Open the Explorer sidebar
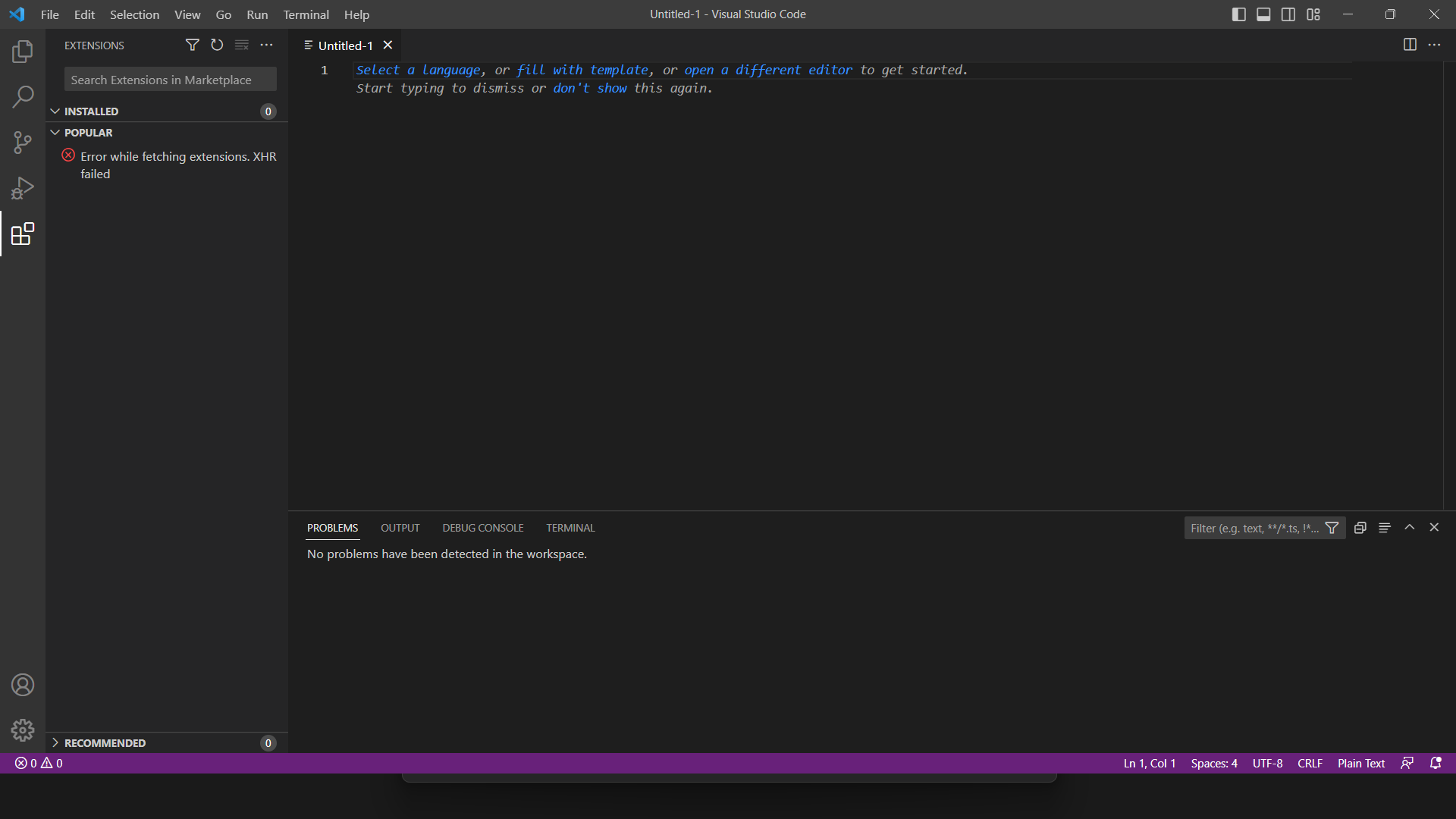The width and height of the screenshot is (1456, 819). click(x=22, y=51)
